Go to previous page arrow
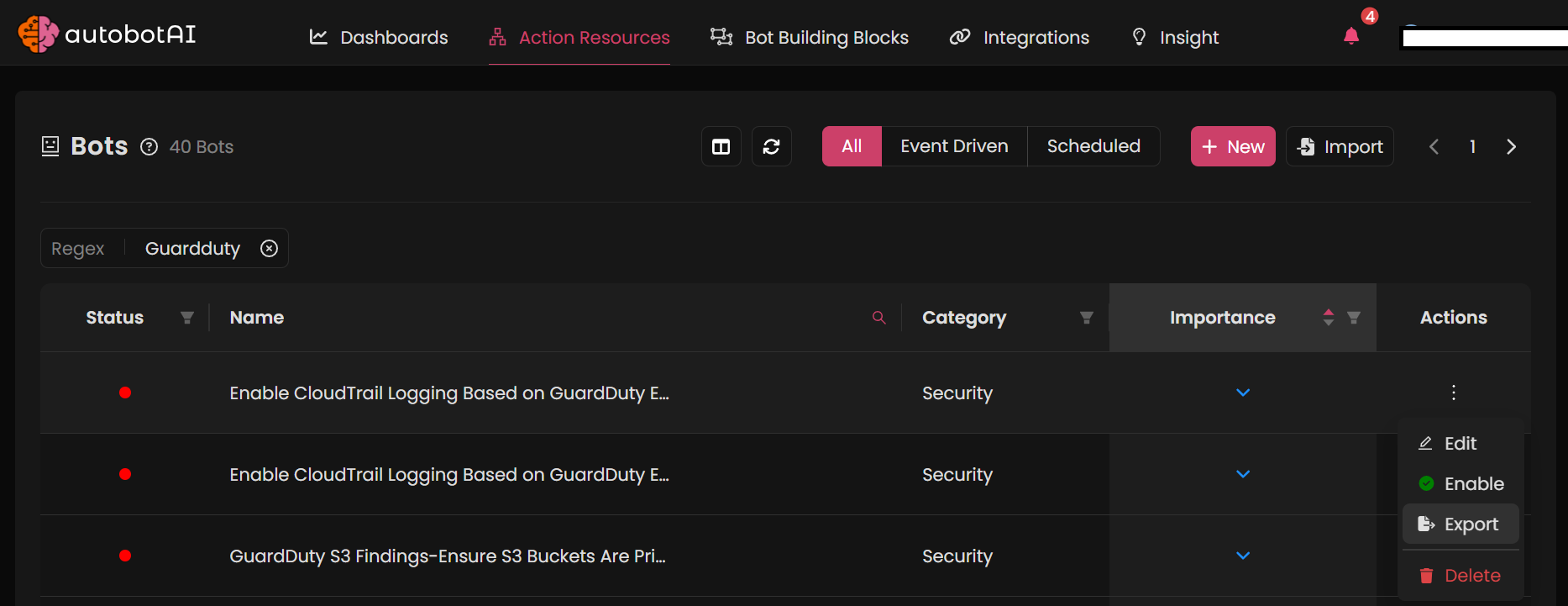This screenshot has height=606, width=1568. 1434,146
